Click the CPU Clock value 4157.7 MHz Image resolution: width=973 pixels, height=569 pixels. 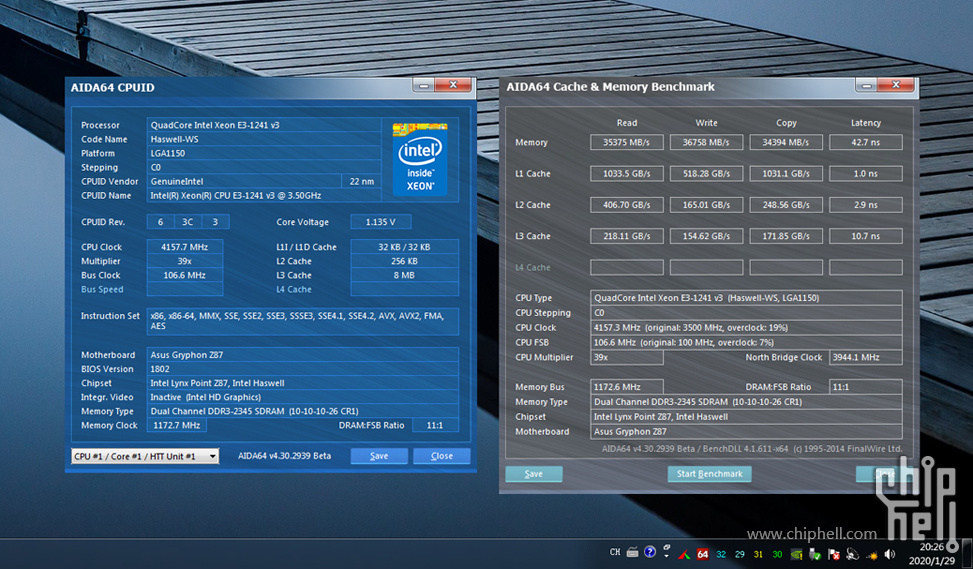[184, 247]
